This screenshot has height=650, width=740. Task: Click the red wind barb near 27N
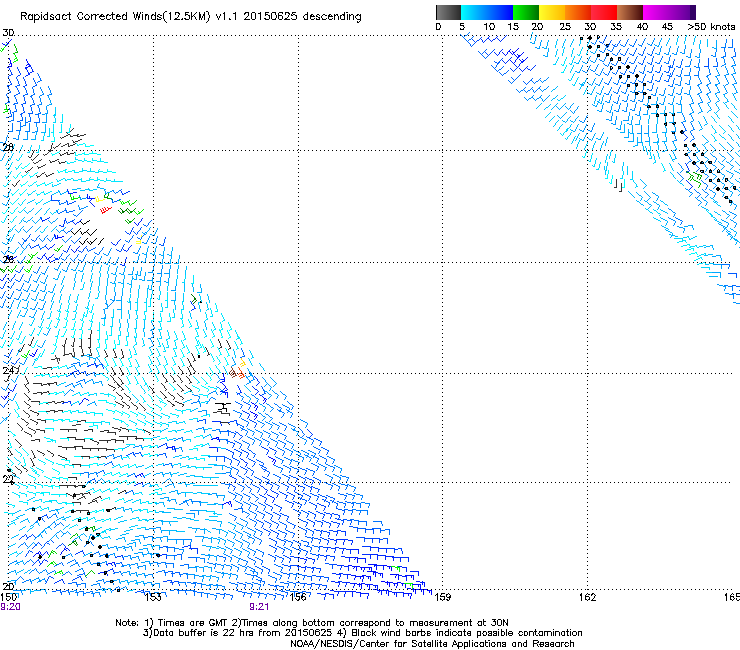point(106,210)
